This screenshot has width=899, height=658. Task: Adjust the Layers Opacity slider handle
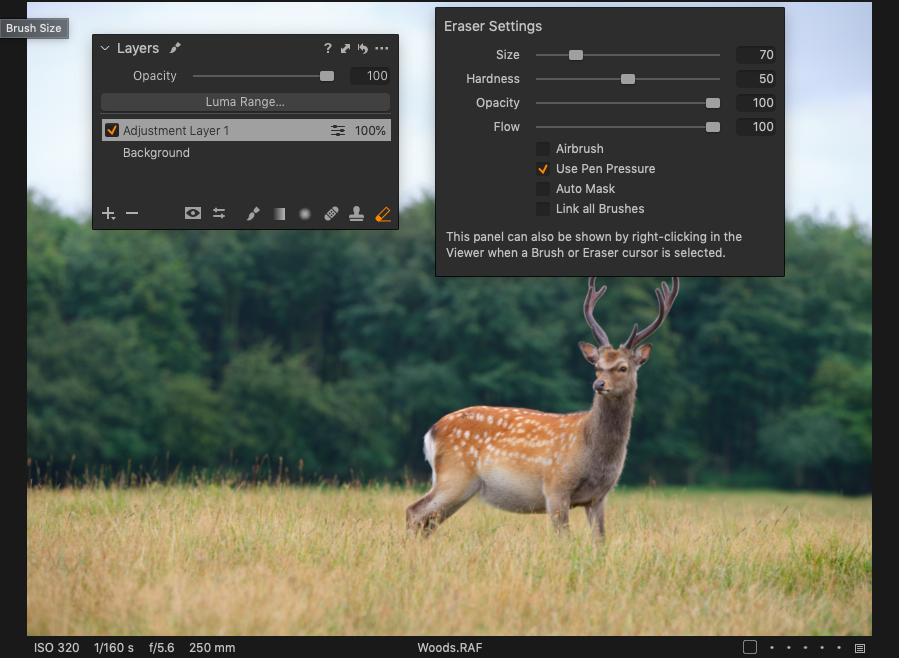(327, 76)
